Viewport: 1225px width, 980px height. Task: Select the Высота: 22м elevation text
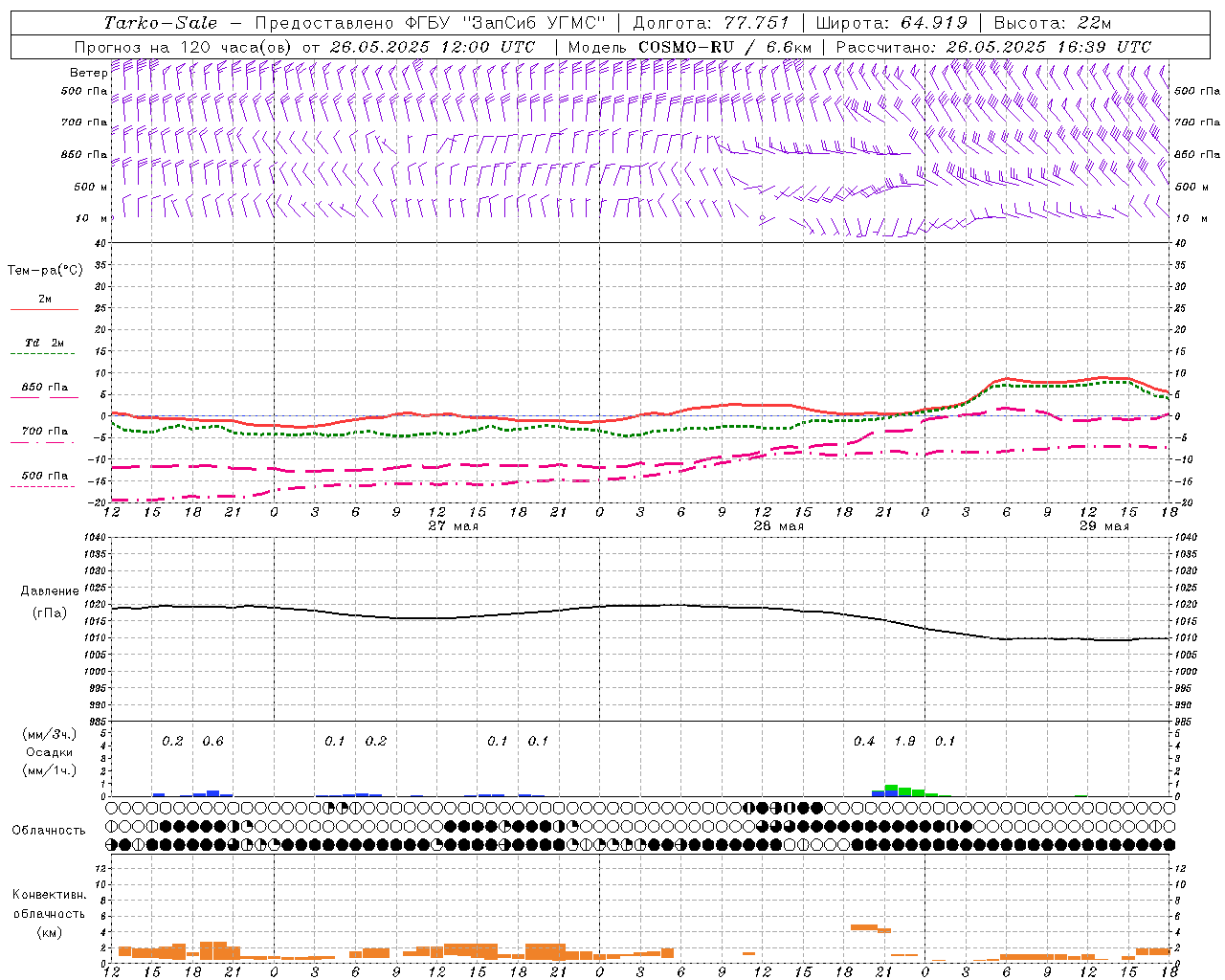click(x=1053, y=23)
